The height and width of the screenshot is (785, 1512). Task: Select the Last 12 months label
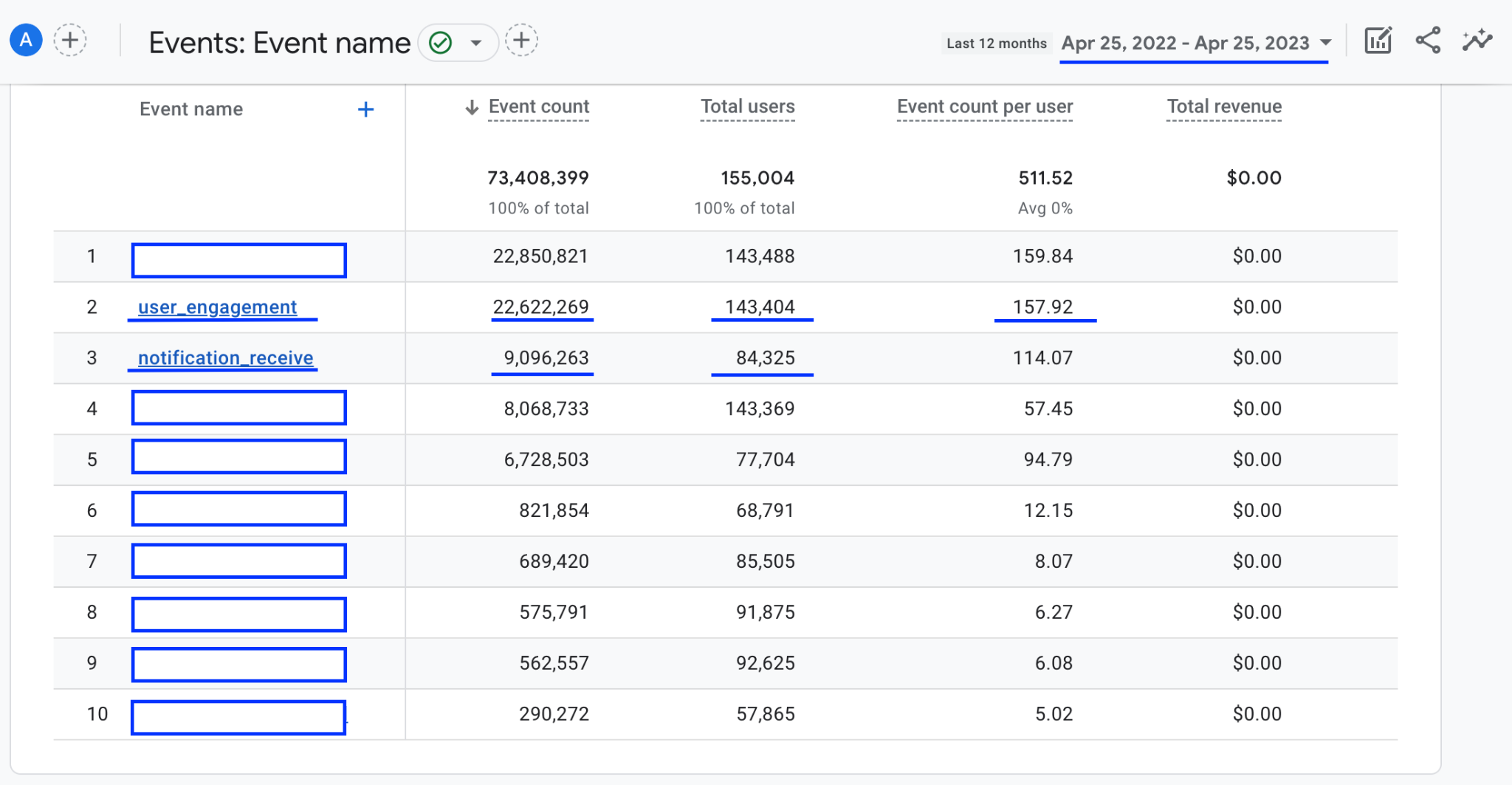coord(996,44)
